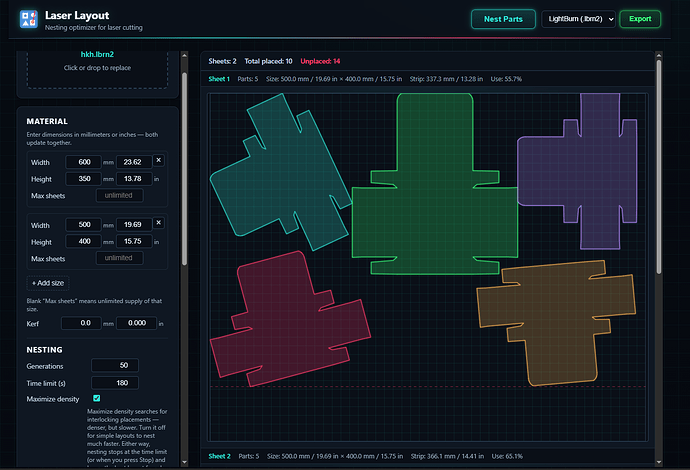
Task: Edit the Kerf 0.000 inch field
Action: click(136, 323)
